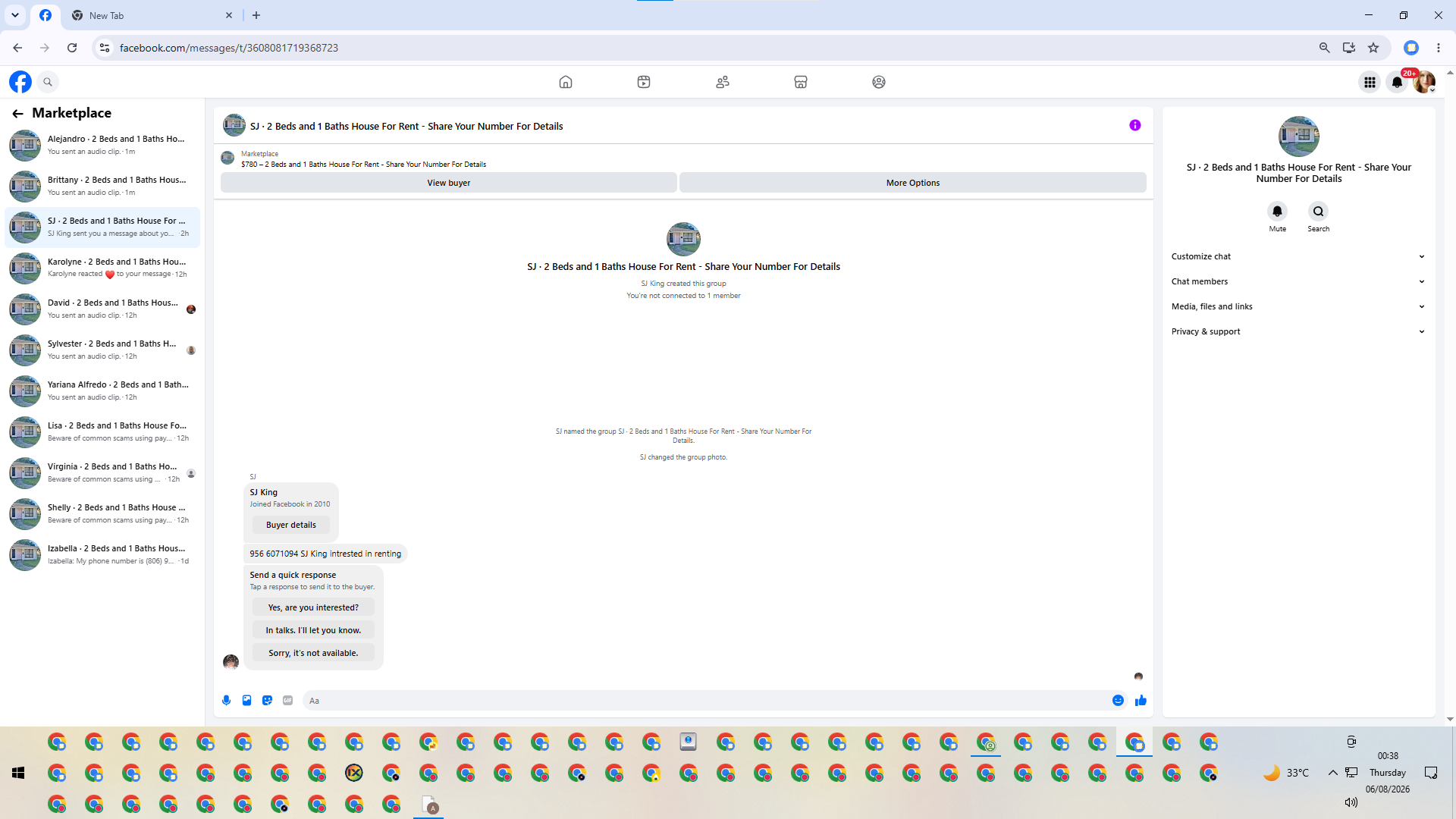Viewport: 1456px width, 819px height.
Task: Open the account profile picture menu
Action: 1424,82
